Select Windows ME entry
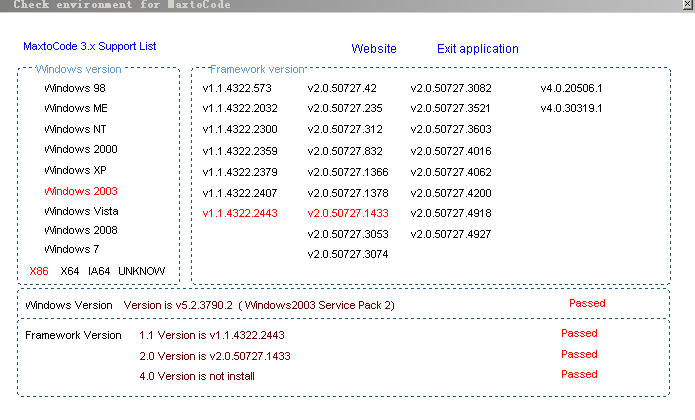Viewport: 695px width, 420px height. (x=76, y=108)
